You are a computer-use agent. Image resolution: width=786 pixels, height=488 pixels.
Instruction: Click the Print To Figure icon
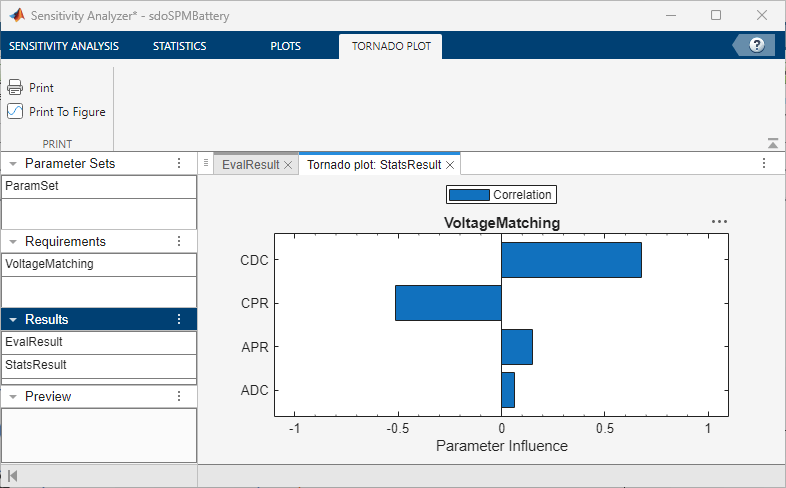pyautogui.click(x=15, y=112)
